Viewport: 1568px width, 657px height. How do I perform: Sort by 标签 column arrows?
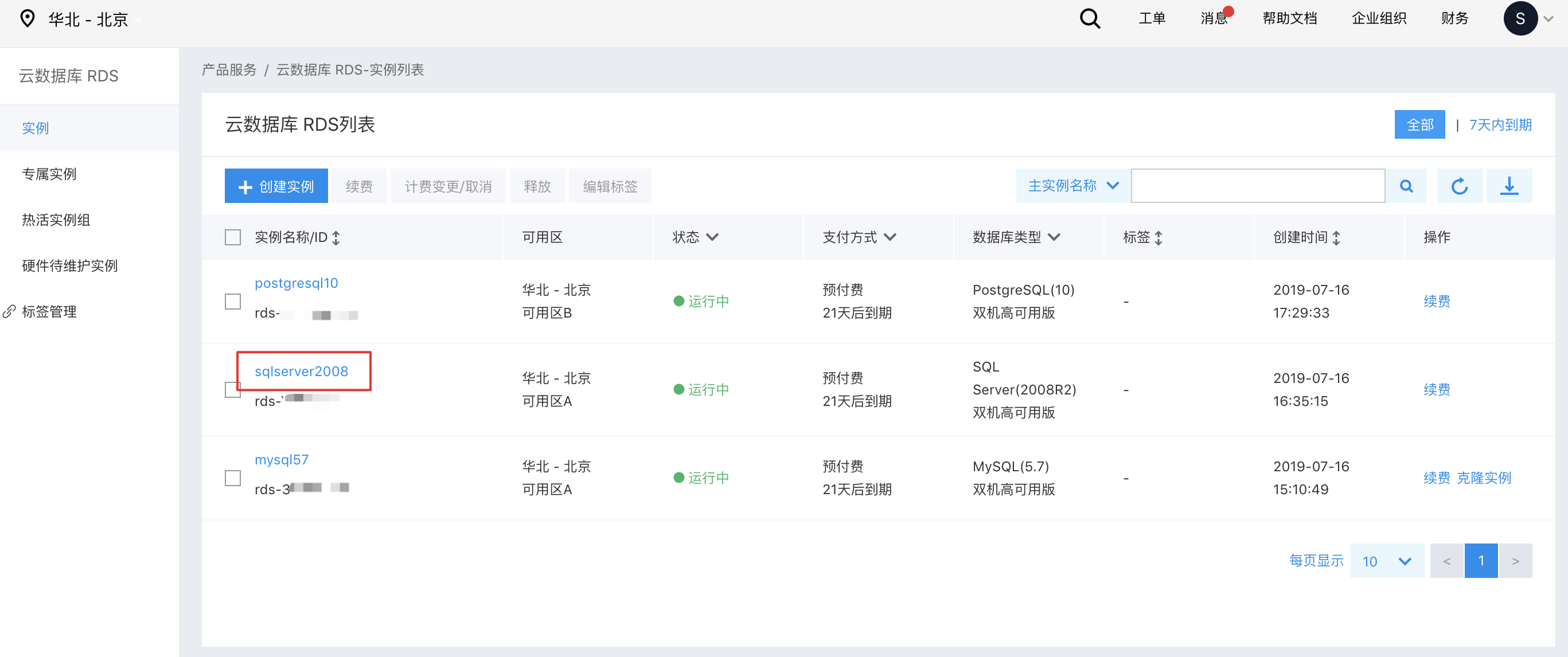pos(1159,238)
